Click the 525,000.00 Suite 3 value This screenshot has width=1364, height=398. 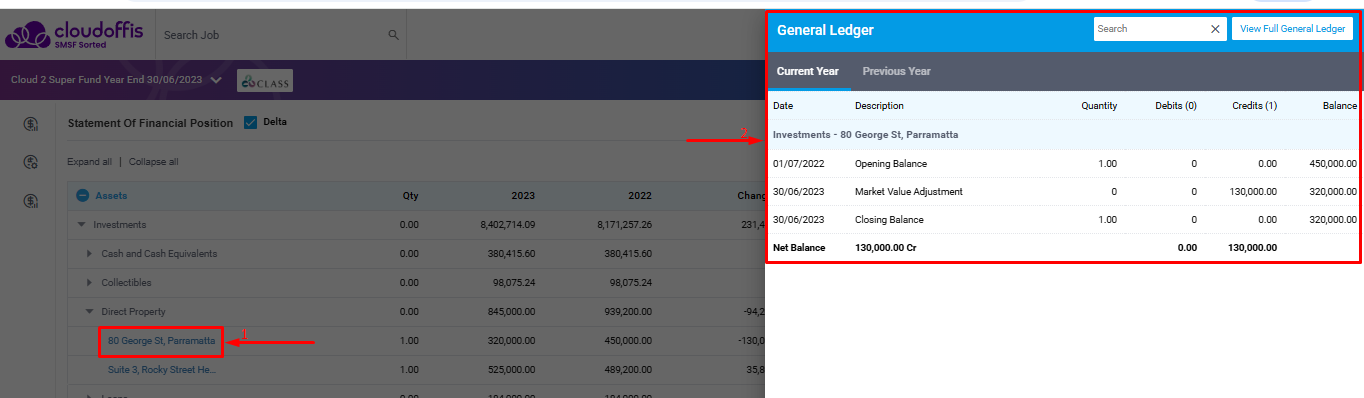tap(512, 370)
